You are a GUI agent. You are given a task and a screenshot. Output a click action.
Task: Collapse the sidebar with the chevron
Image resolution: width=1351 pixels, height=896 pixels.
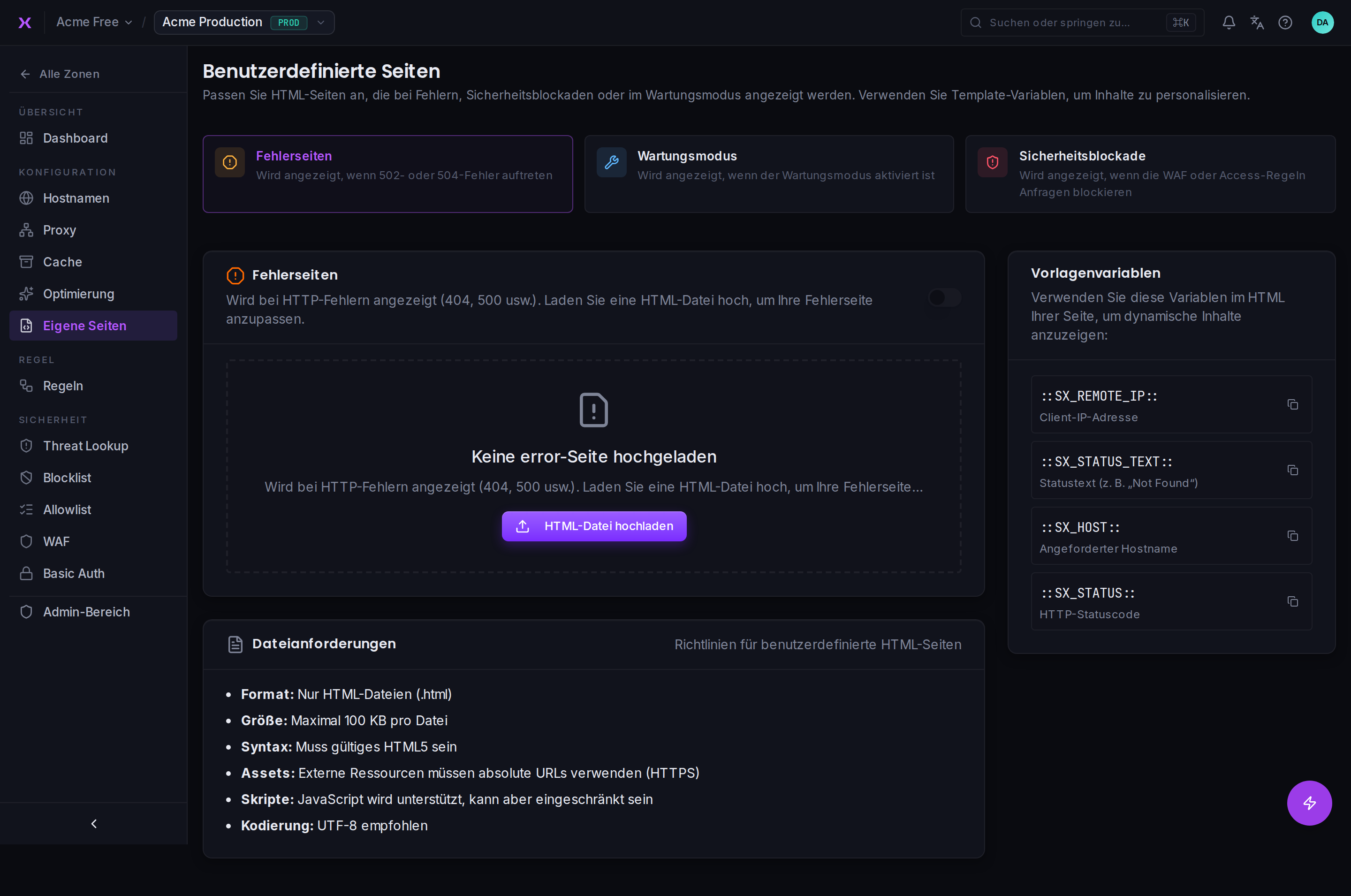(94, 823)
